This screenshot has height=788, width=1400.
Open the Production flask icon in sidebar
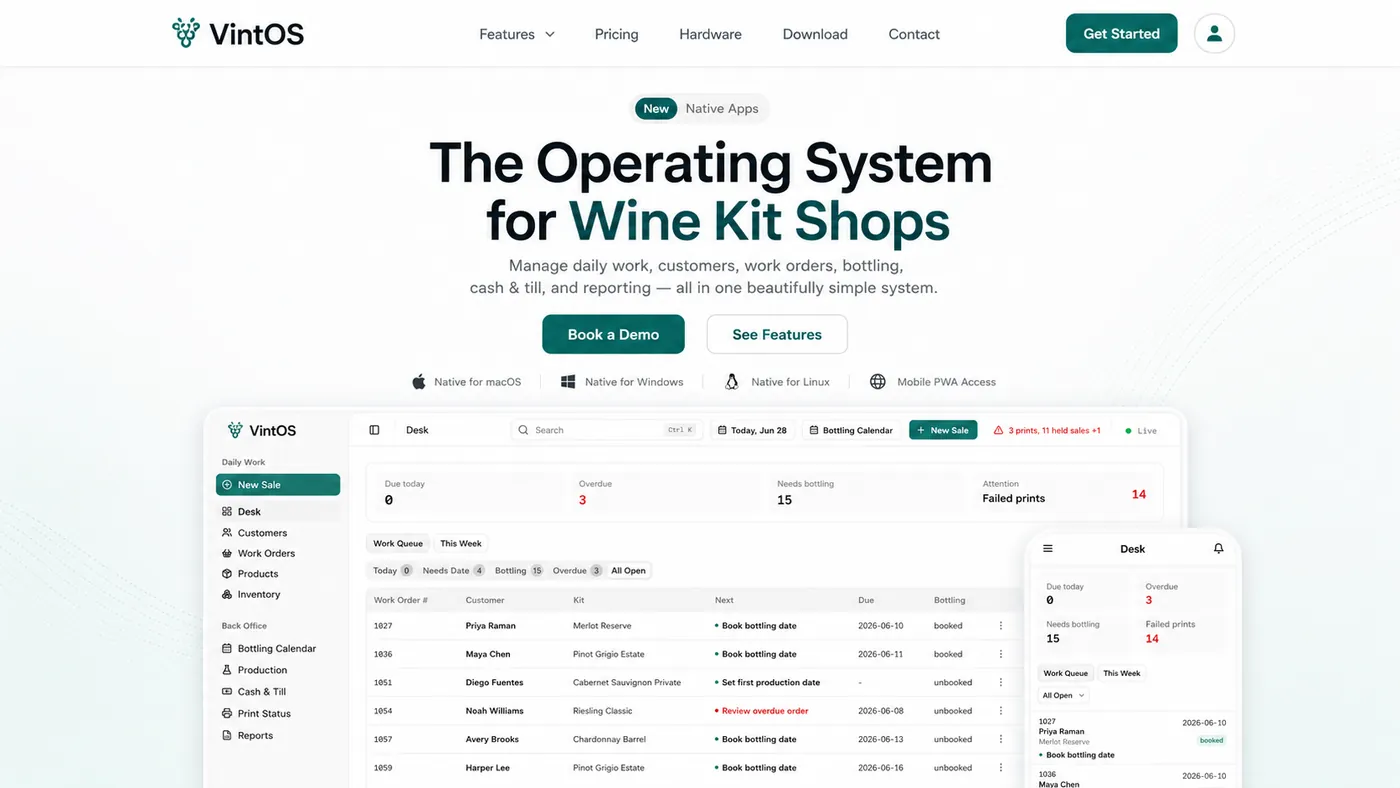227,670
